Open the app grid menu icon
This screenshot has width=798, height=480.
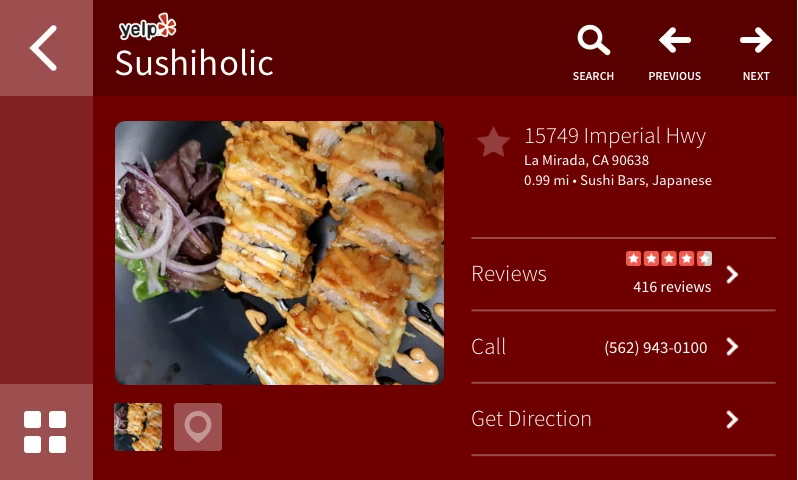[45, 432]
